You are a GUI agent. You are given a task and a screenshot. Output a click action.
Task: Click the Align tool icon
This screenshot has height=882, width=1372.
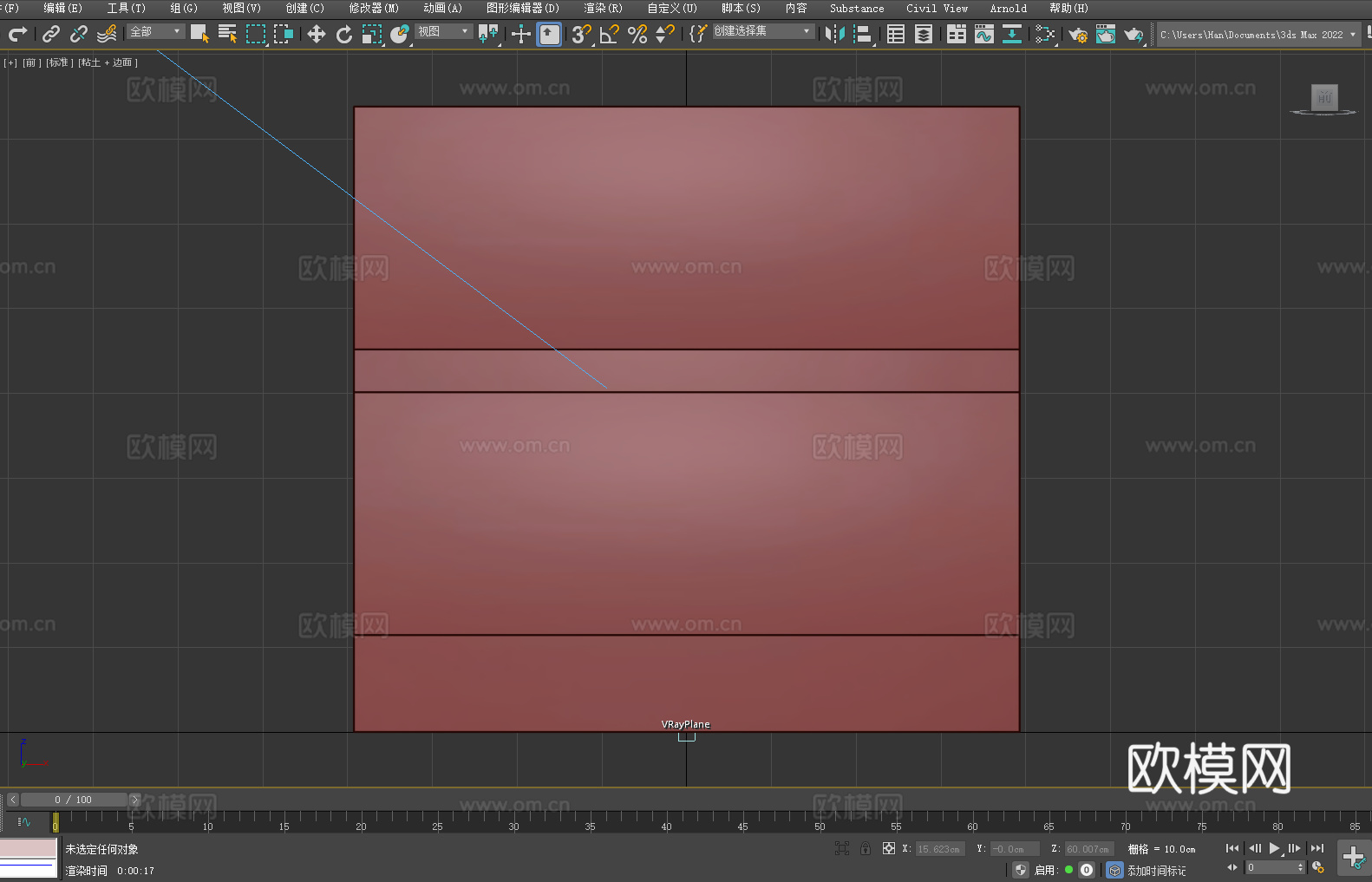click(x=863, y=34)
